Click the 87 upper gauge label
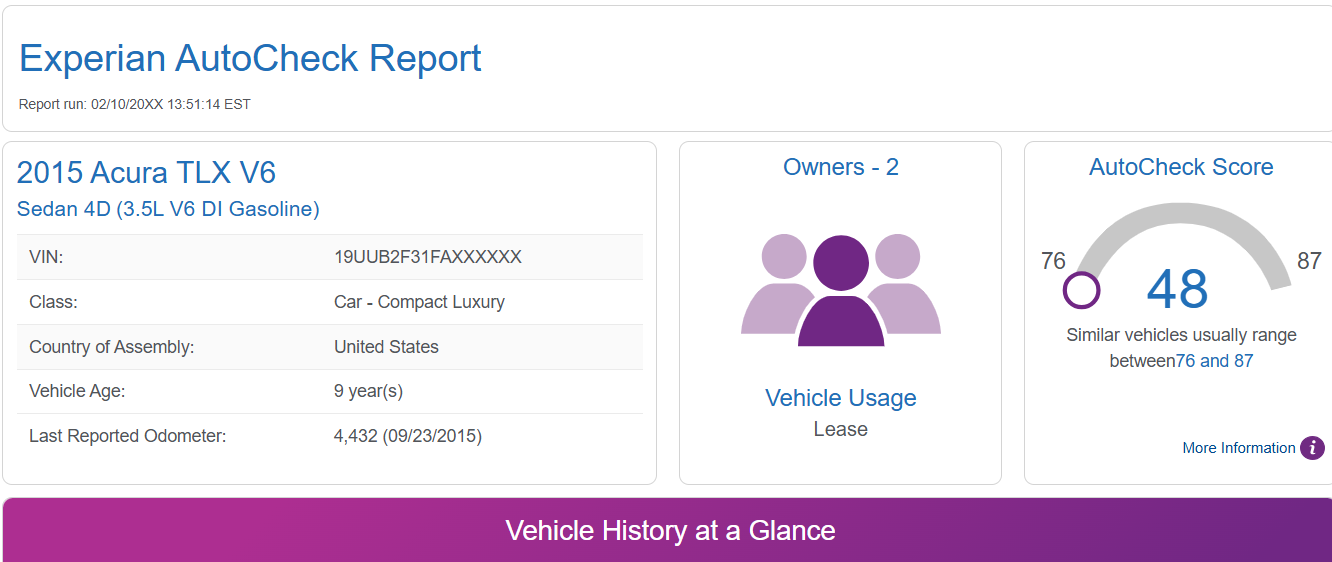This screenshot has height=562, width=1332. tap(1309, 262)
